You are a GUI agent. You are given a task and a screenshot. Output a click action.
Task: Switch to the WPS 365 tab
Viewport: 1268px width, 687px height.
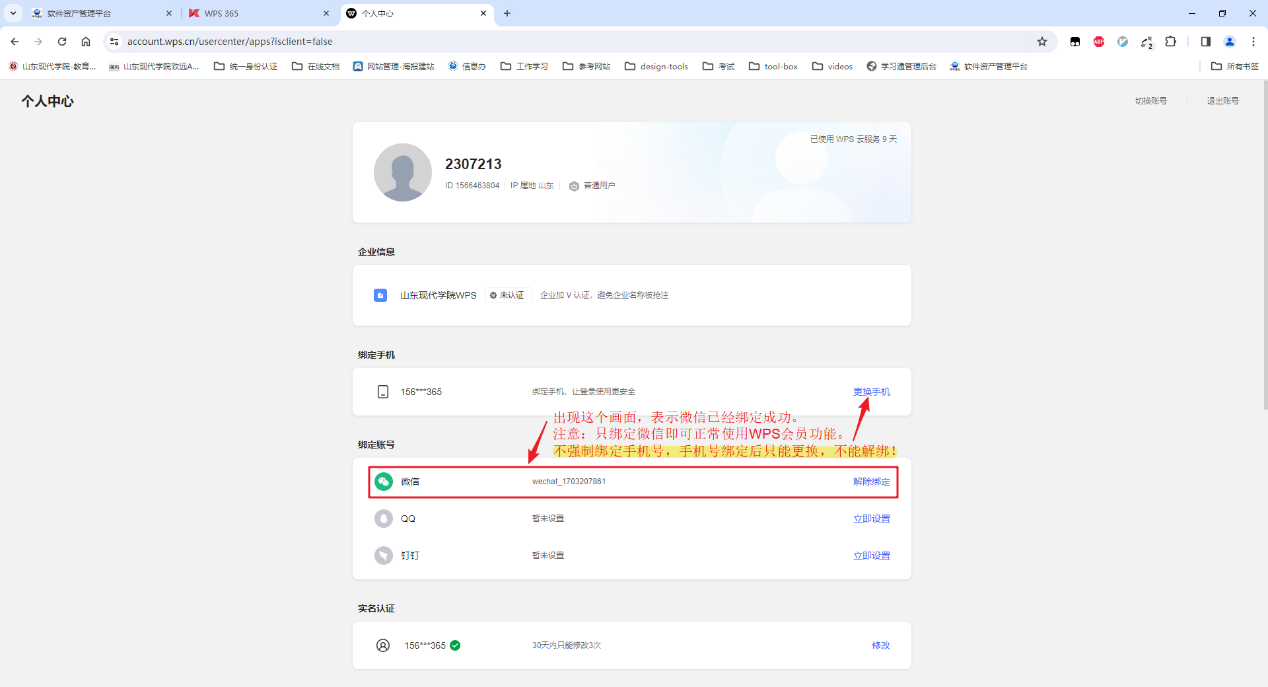(258, 14)
